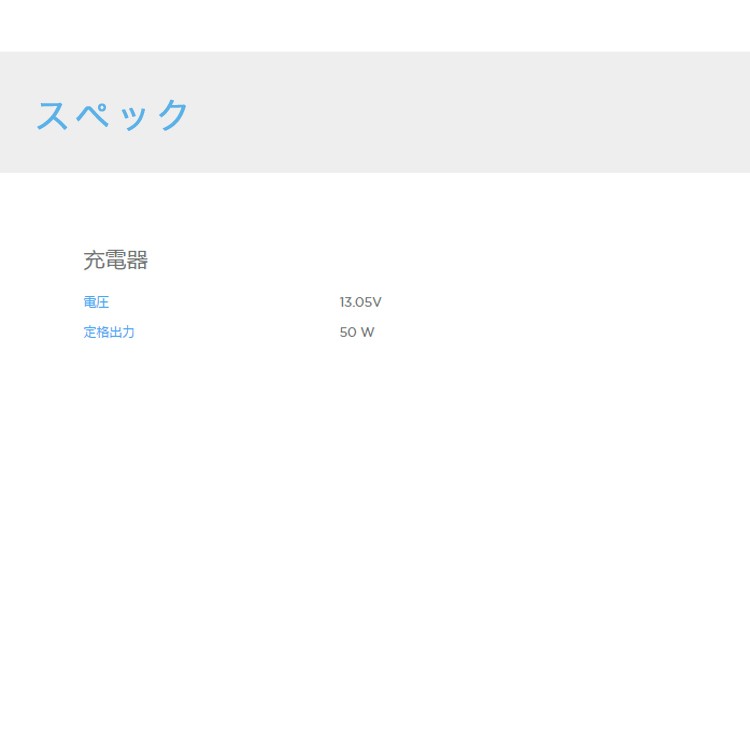This screenshot has height=750, width=750.
Task: Click the value beside 電圧
Action: tap(360, 302)
